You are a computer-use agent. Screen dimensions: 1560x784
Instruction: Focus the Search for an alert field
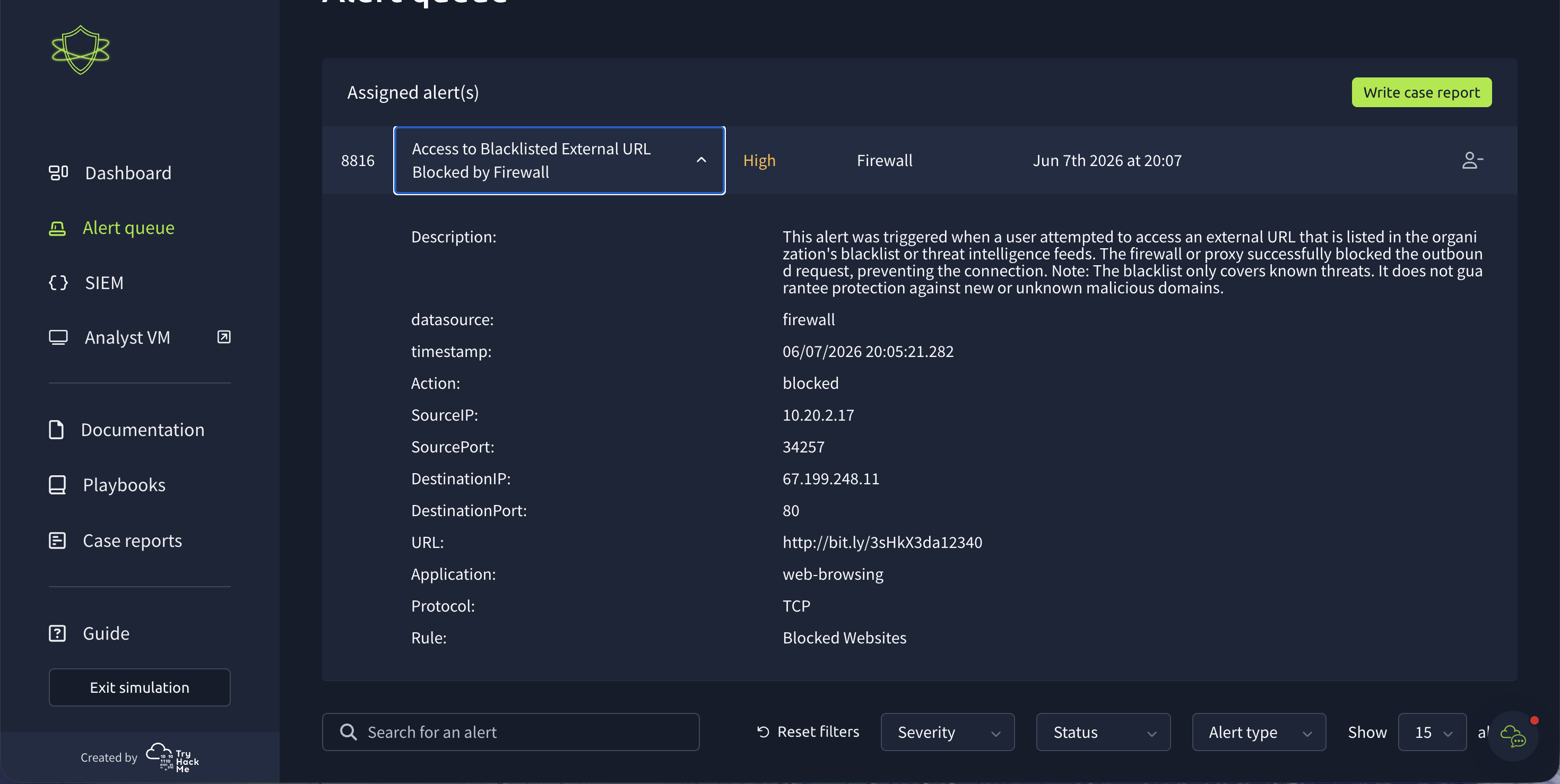(x=510, y=732)
